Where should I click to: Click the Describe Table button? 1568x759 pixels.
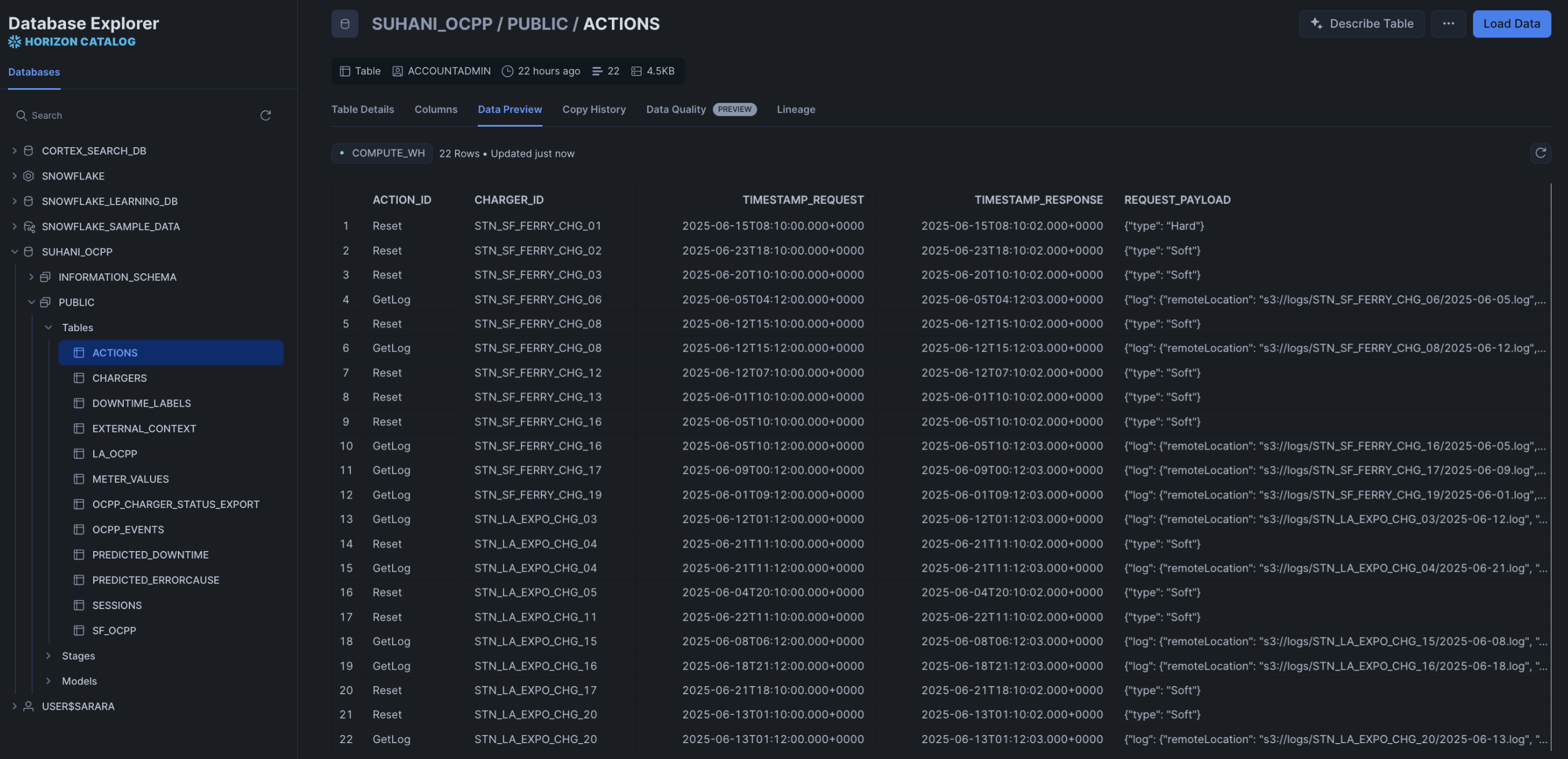(x=1361, y=24)
